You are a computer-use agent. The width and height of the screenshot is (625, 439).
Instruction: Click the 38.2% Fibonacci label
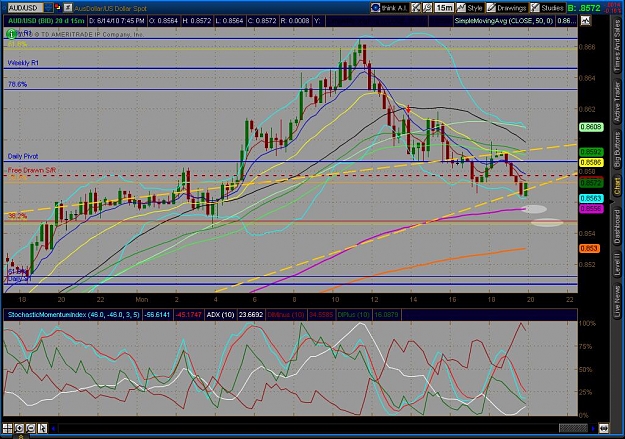pyautogui.click(x=17, y=216)
